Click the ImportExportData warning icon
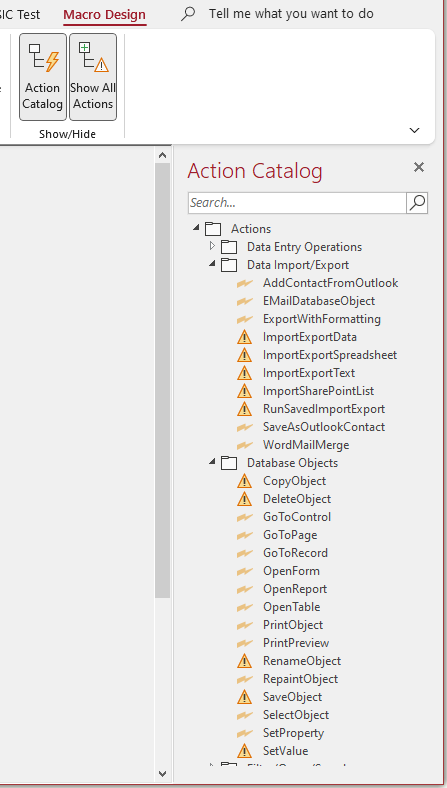 (244, 337)
